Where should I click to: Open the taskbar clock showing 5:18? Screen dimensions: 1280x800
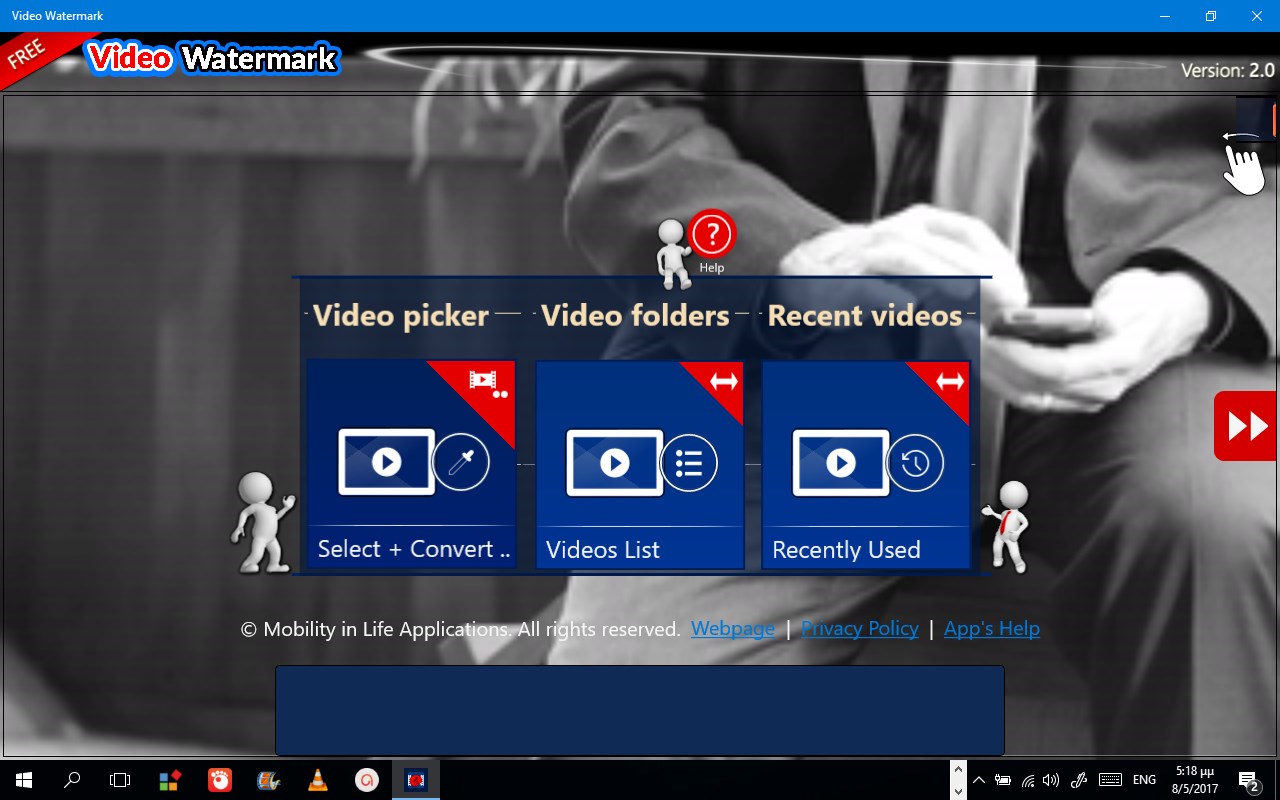[x=1194, y=780]
